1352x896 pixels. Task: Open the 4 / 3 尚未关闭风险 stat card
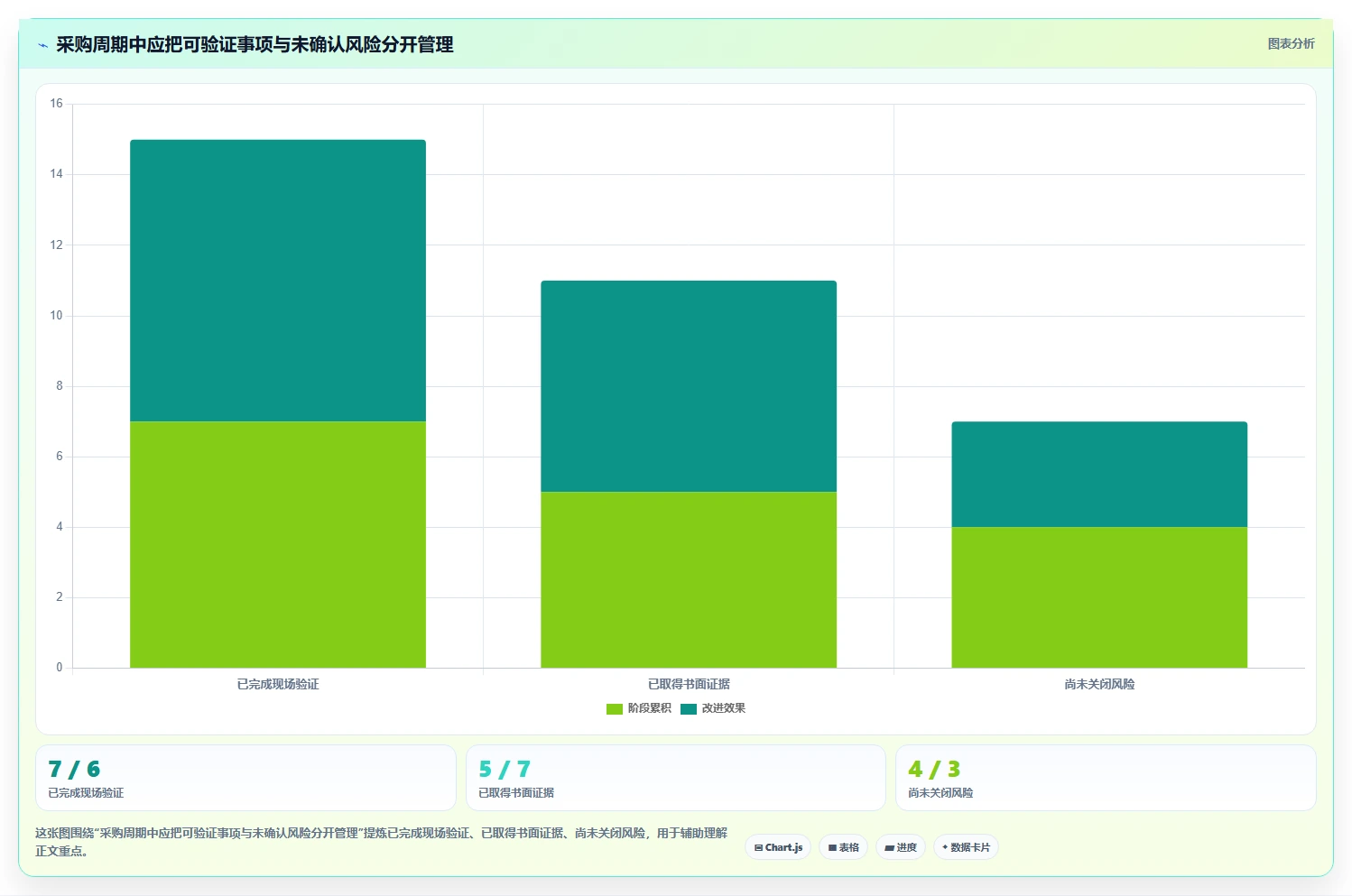coord(1106,778)
